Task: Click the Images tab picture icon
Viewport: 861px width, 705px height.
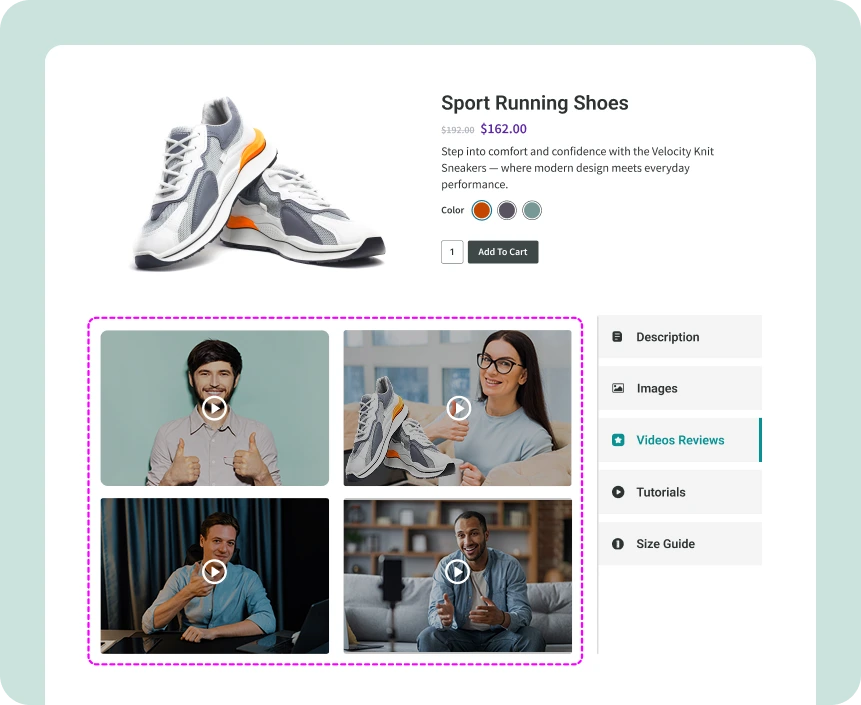Action: coord(618,388)
